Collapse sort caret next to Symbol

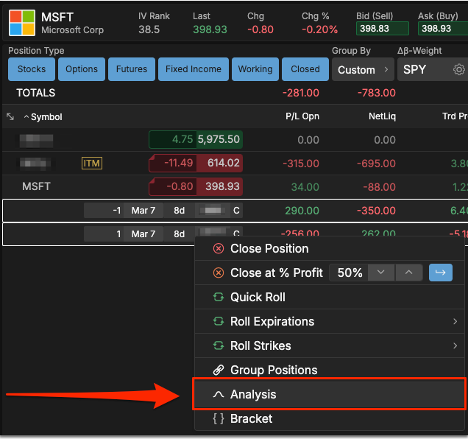click(x=26, y=117)
